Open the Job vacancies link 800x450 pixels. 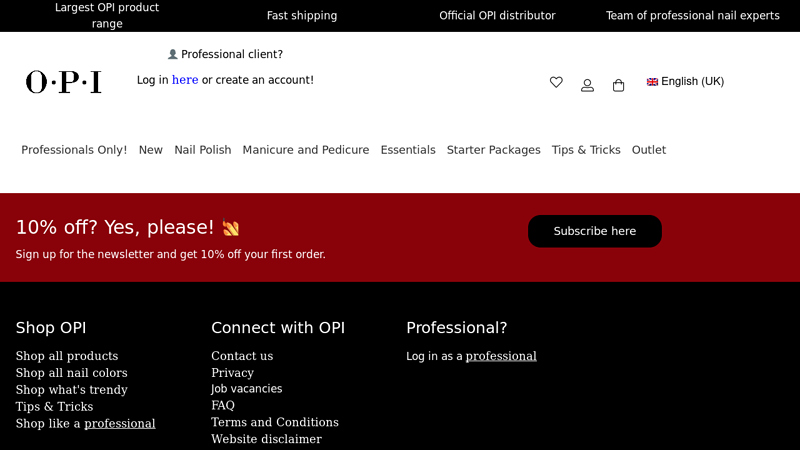click(246, 389)
